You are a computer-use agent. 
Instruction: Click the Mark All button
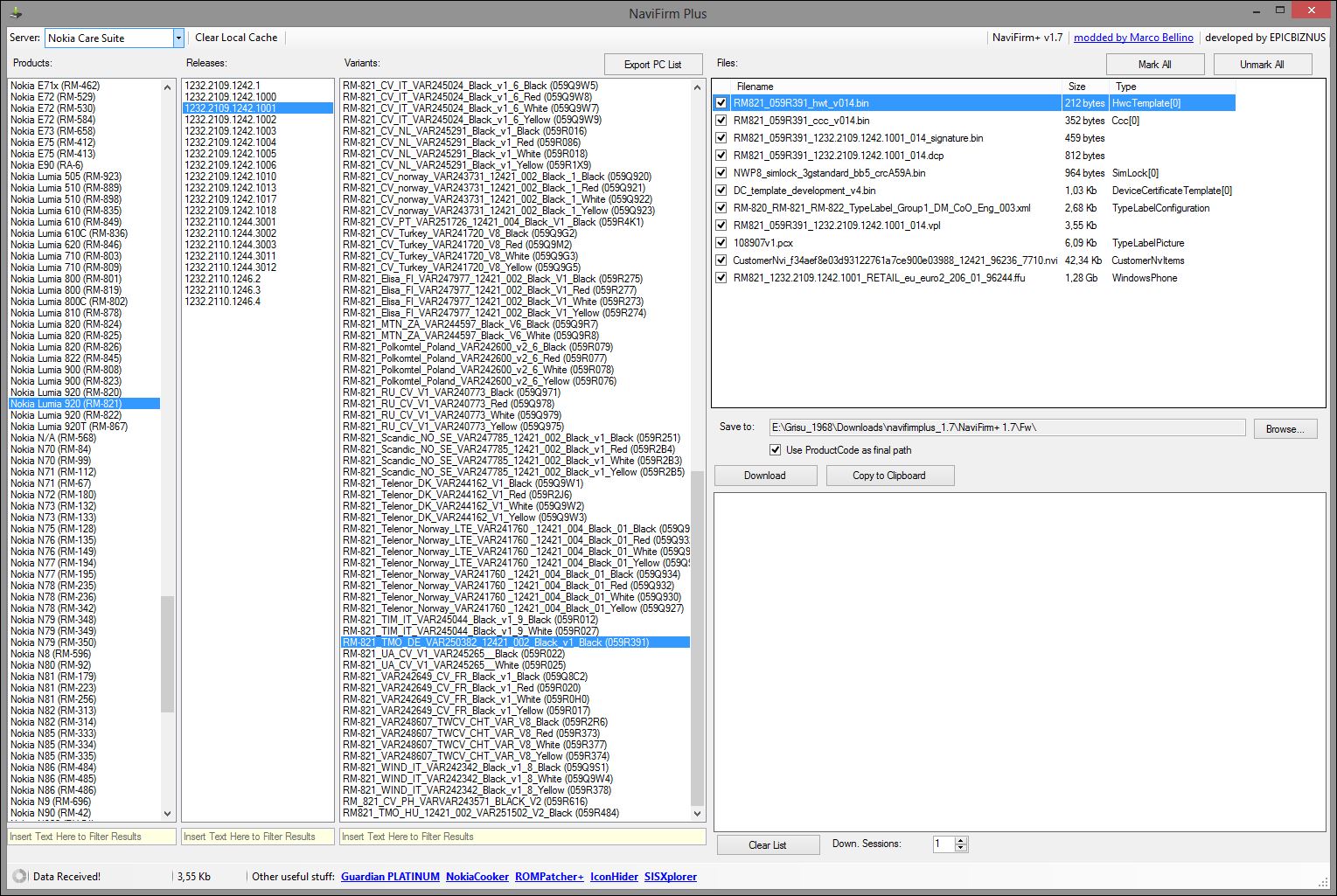coord(1155,65)
